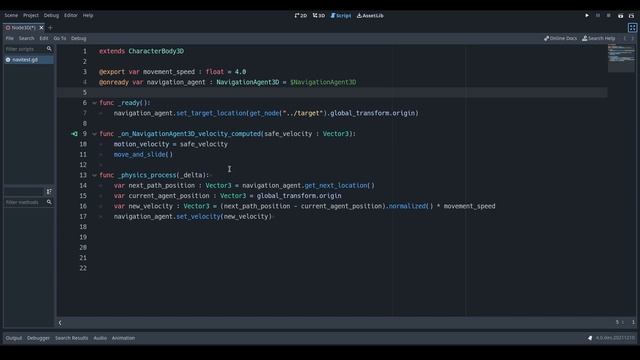
Task: Collapse the scripts panel arrow
Action: 60,322
